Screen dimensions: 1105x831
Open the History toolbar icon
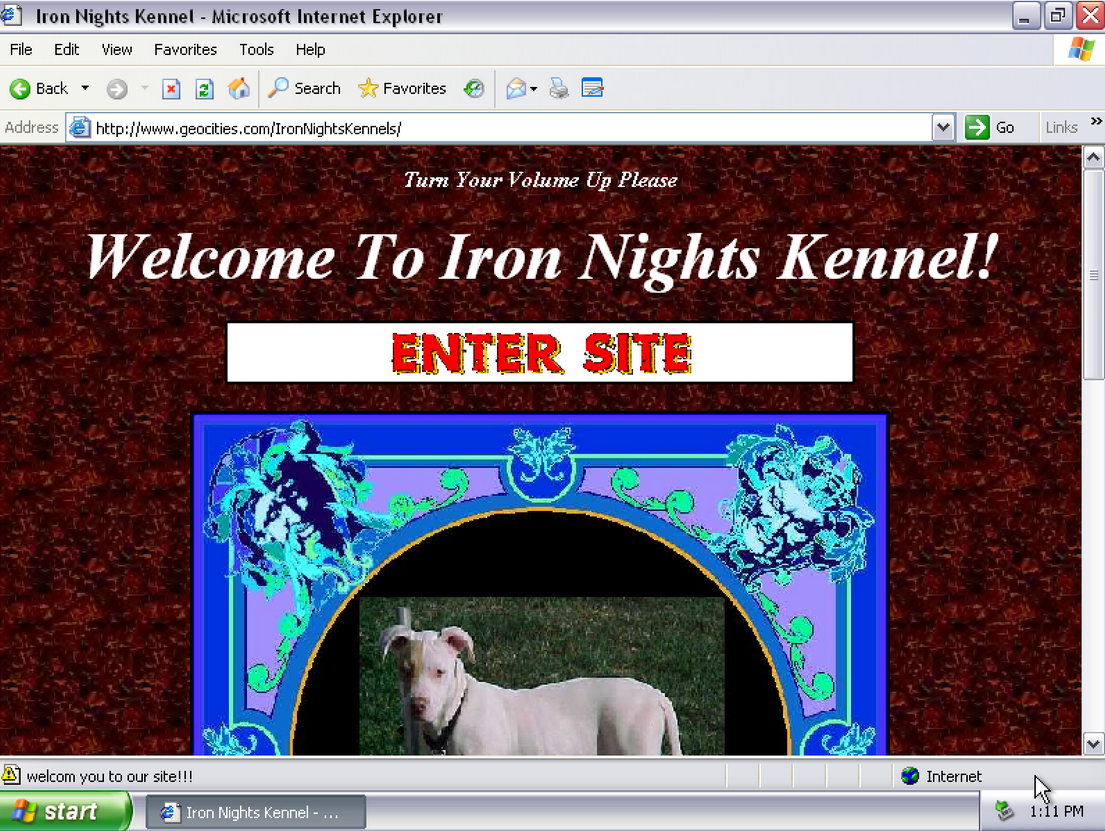pyautogui.click(x=474, y=89)
